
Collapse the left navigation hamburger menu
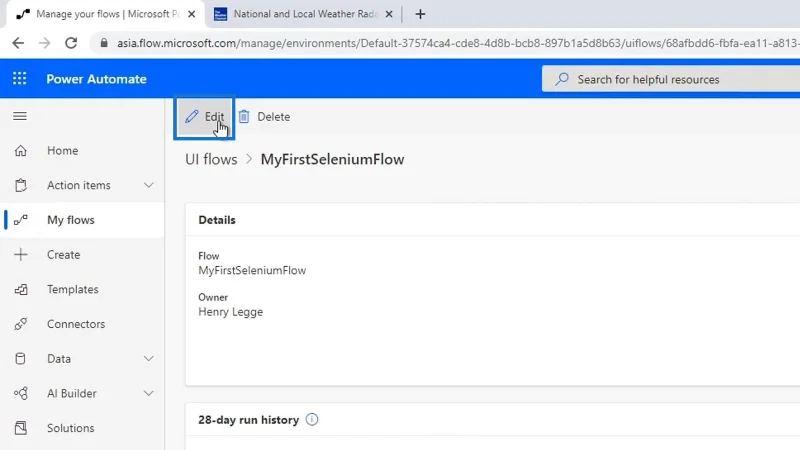pos(20,116)
